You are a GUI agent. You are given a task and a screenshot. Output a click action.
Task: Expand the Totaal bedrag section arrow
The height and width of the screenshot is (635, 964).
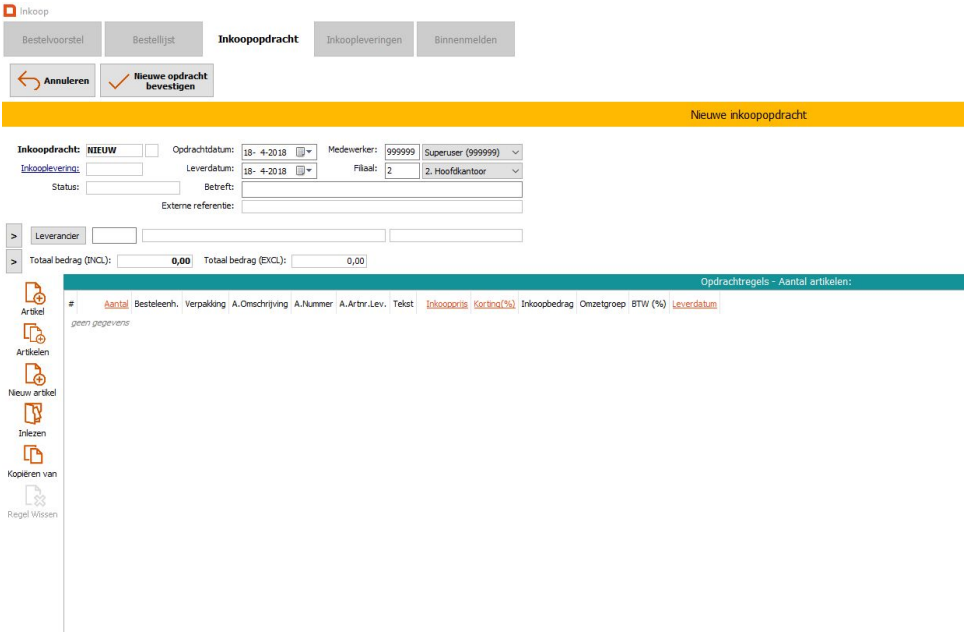tap(15, 261)
